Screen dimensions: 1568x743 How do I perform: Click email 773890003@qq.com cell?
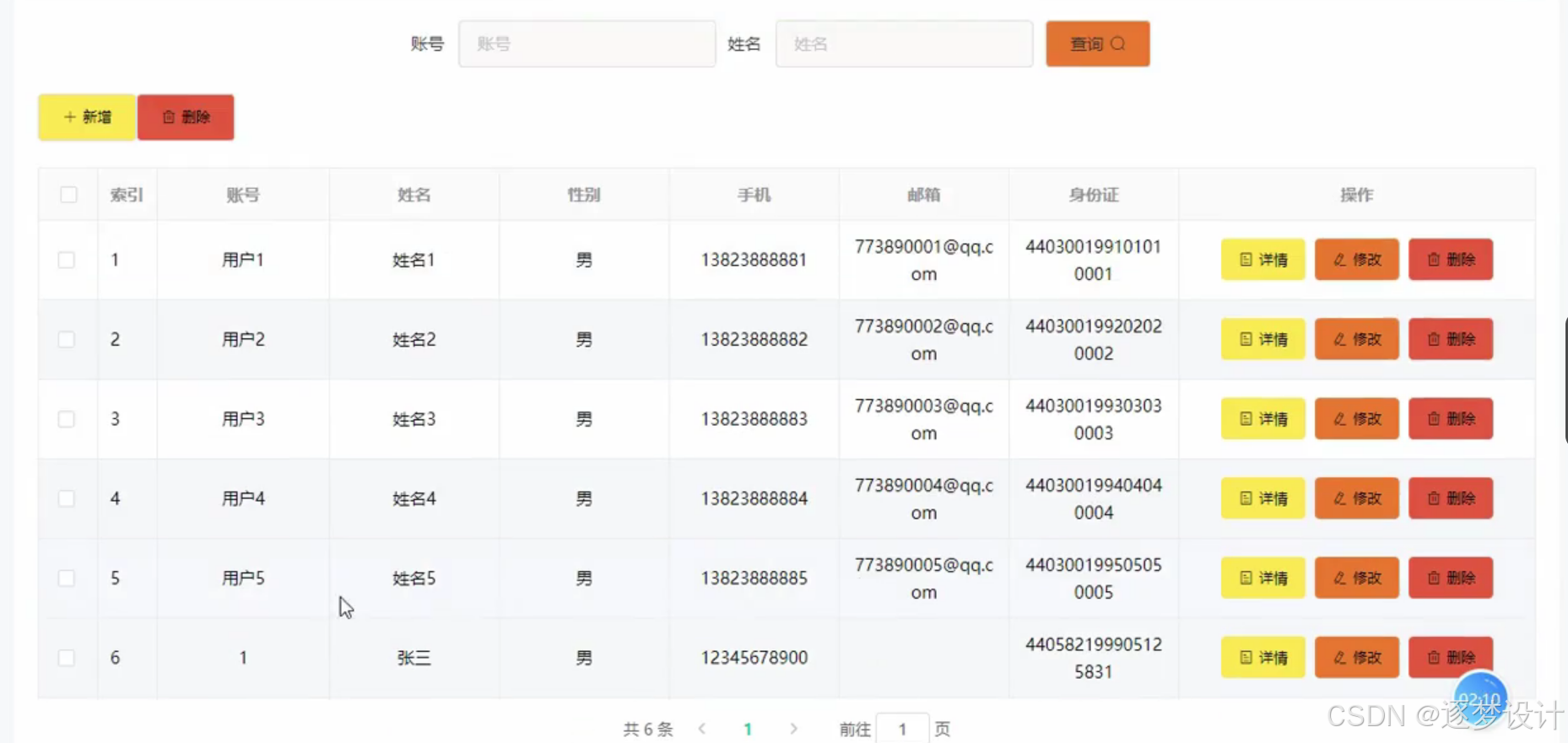point(924,419)
